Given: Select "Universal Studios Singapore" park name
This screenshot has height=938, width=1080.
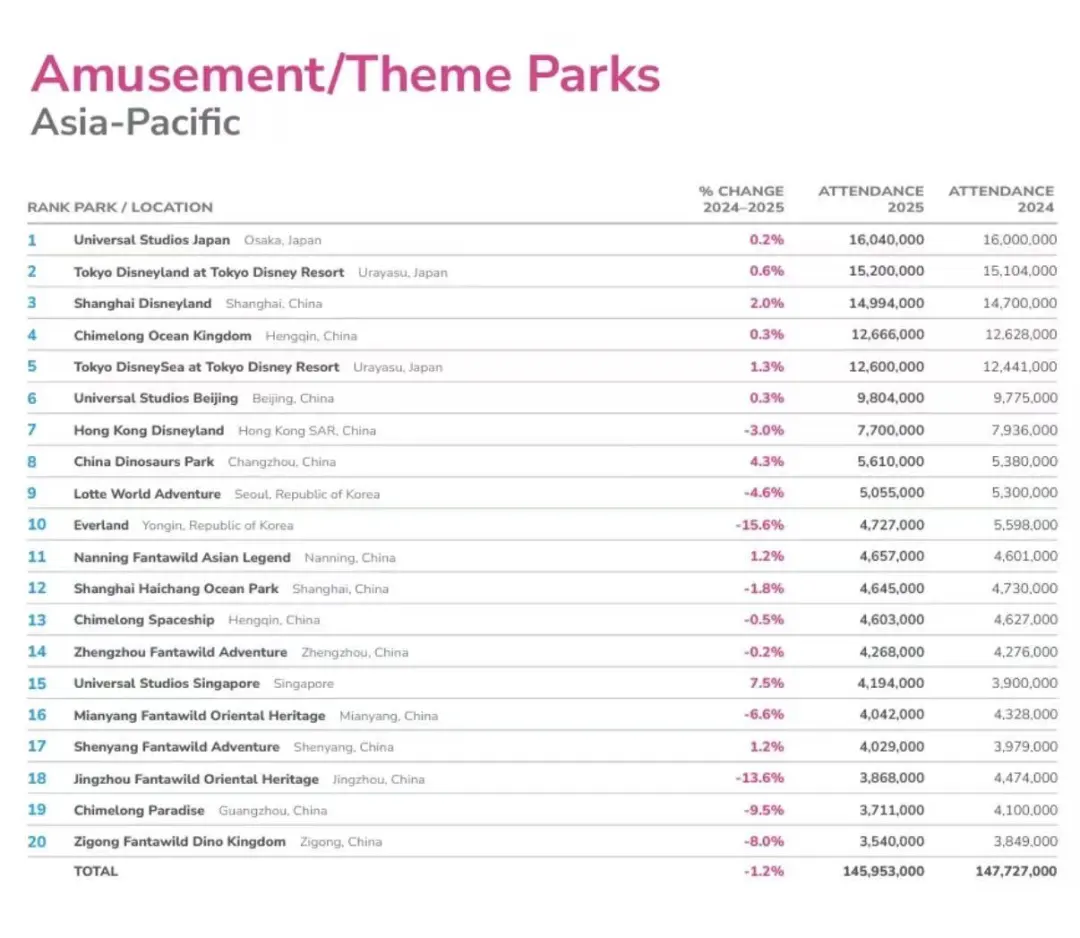Looking at the screenshot, I should click(x=167, y=683).
